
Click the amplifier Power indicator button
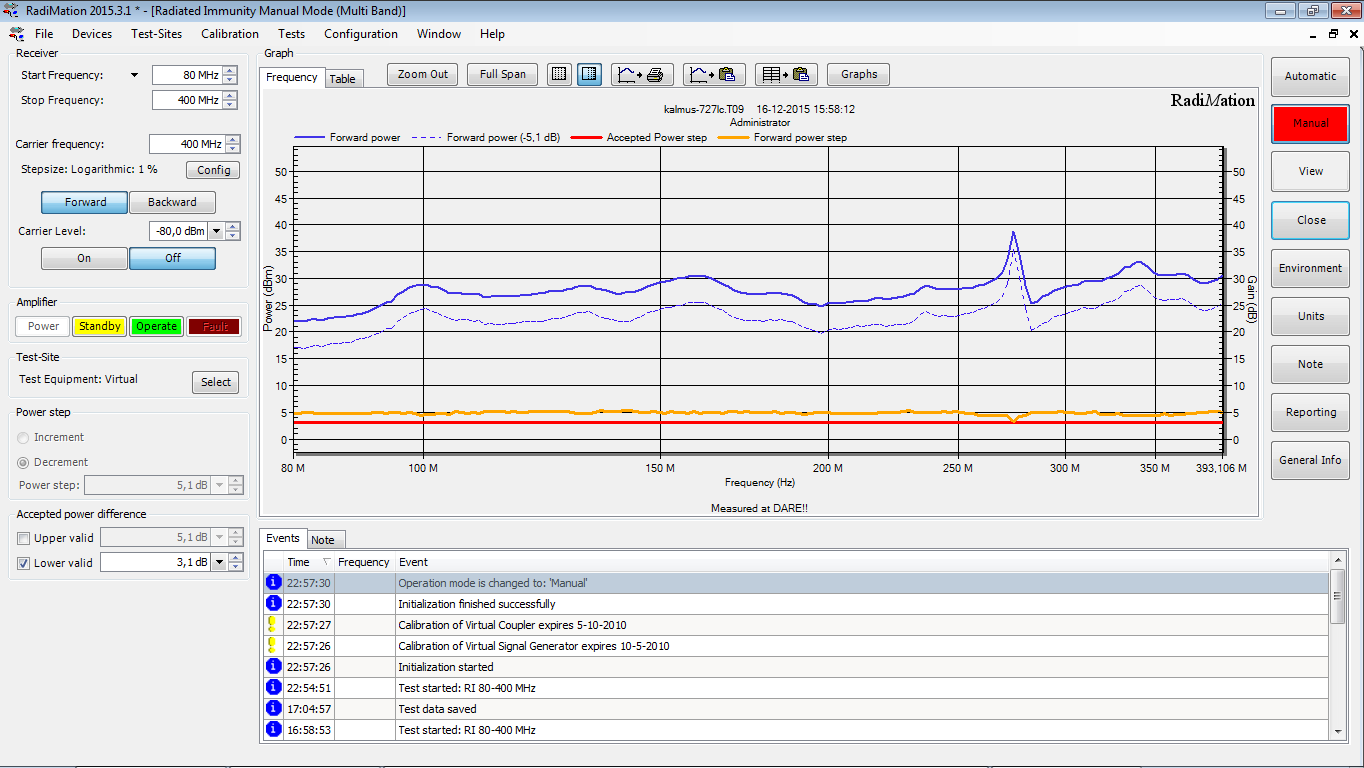point(43,326)
